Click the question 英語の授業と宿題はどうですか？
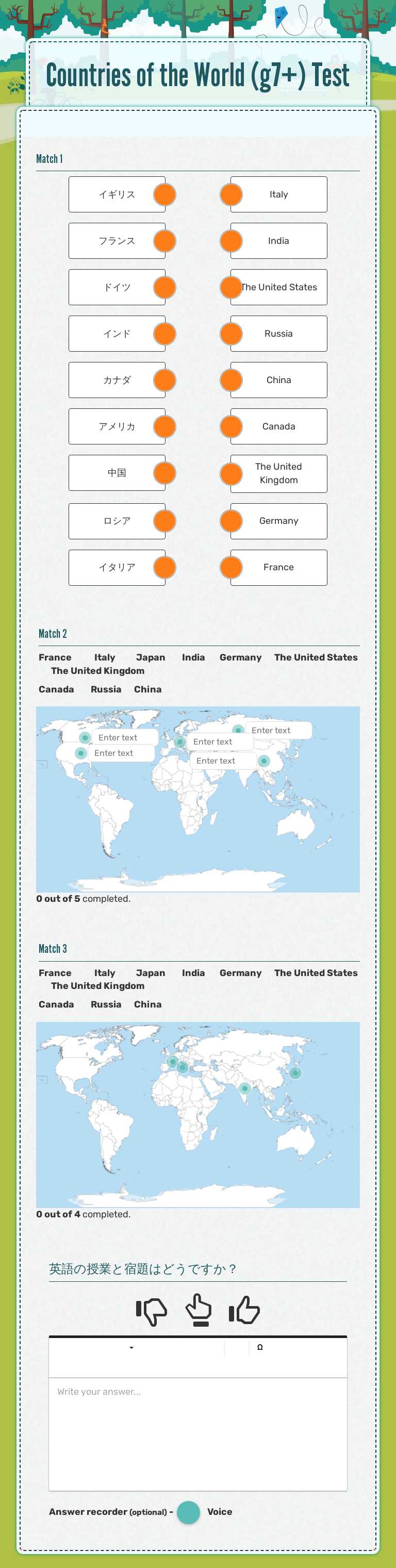Screen dimensions: 396x1568 (143, 1269)
